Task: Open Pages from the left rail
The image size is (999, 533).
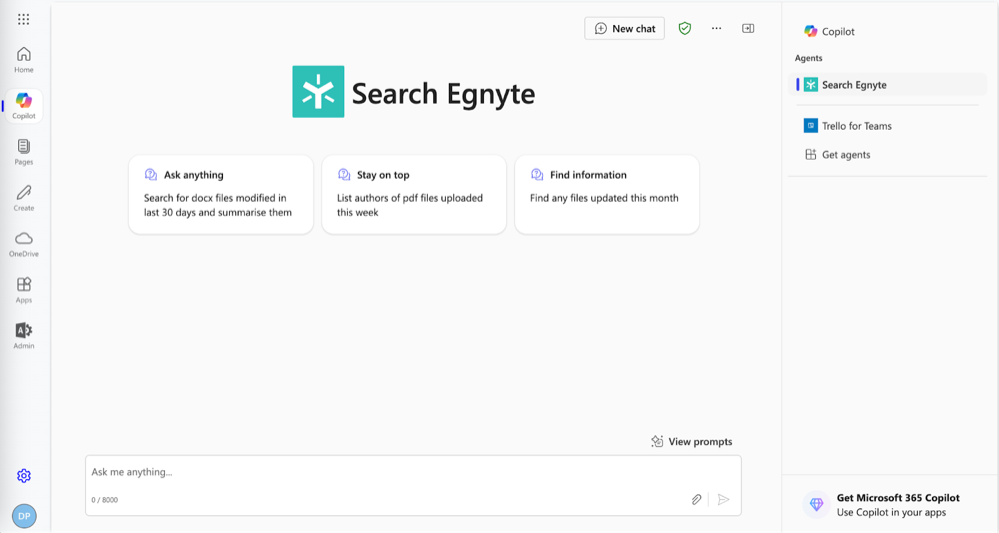Action: [24, 152]
